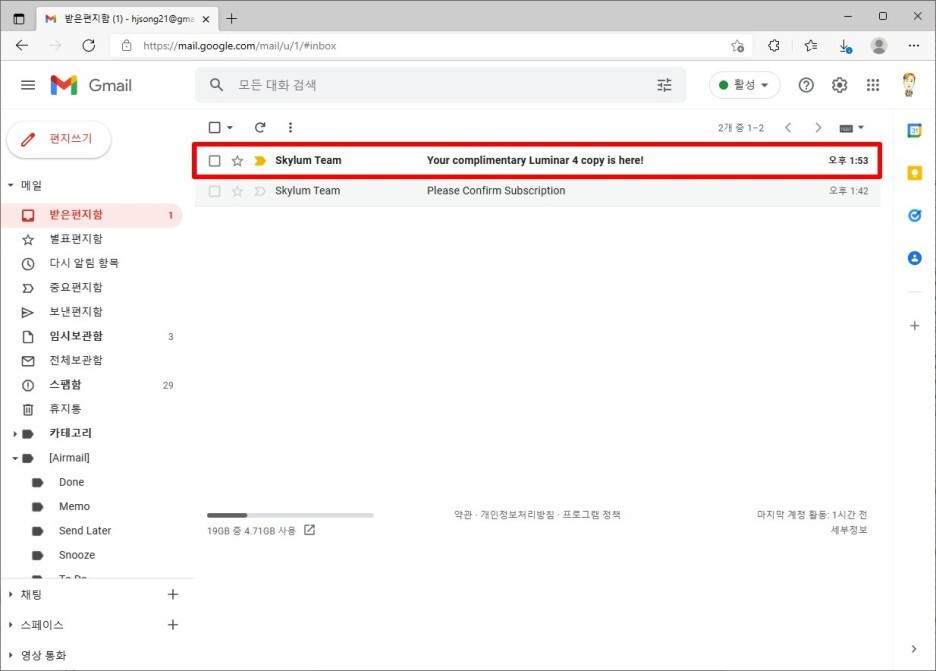Expand the 영상 통화 section
The height and width of the screenshot is (671, 936).
tap(11, 655)
